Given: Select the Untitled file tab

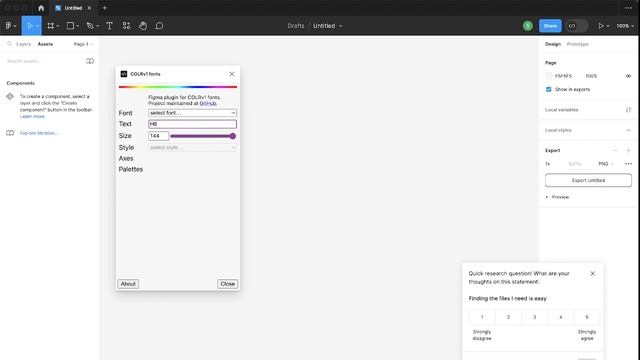Looking at the screenshot, I should pyautogui.click(x=73, y=8).
